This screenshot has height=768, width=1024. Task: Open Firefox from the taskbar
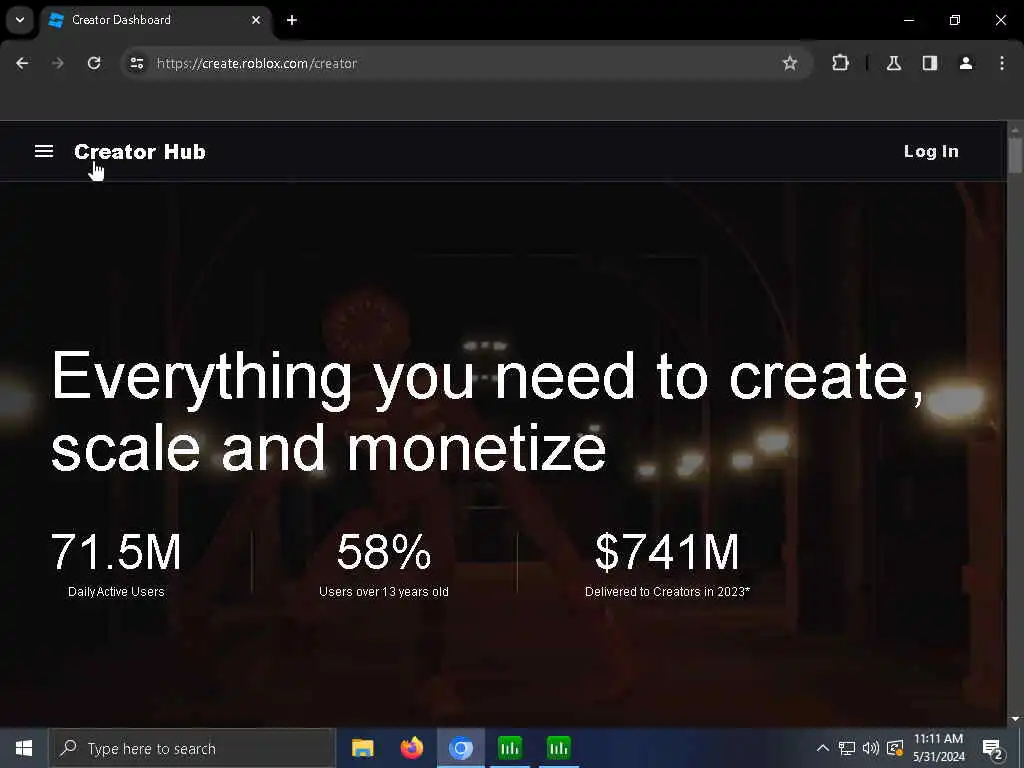coord(411,748)
